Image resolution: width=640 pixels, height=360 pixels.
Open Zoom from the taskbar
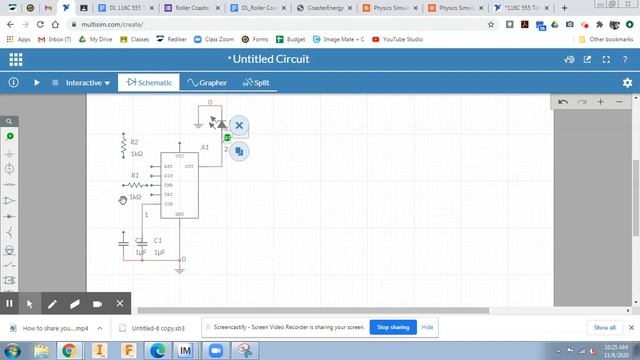click(216, 351)
